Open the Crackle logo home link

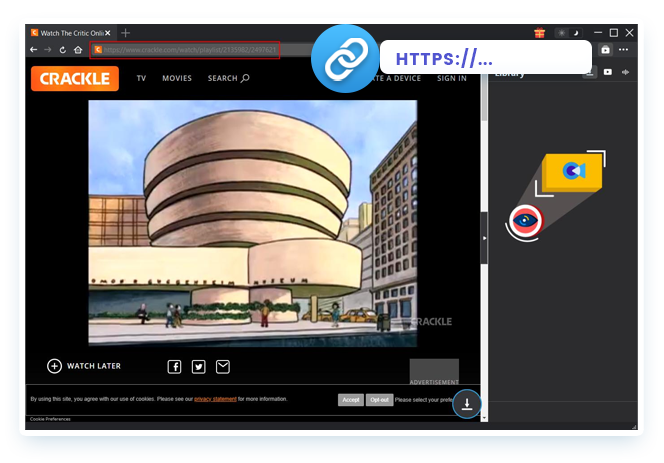coord(75,79)
